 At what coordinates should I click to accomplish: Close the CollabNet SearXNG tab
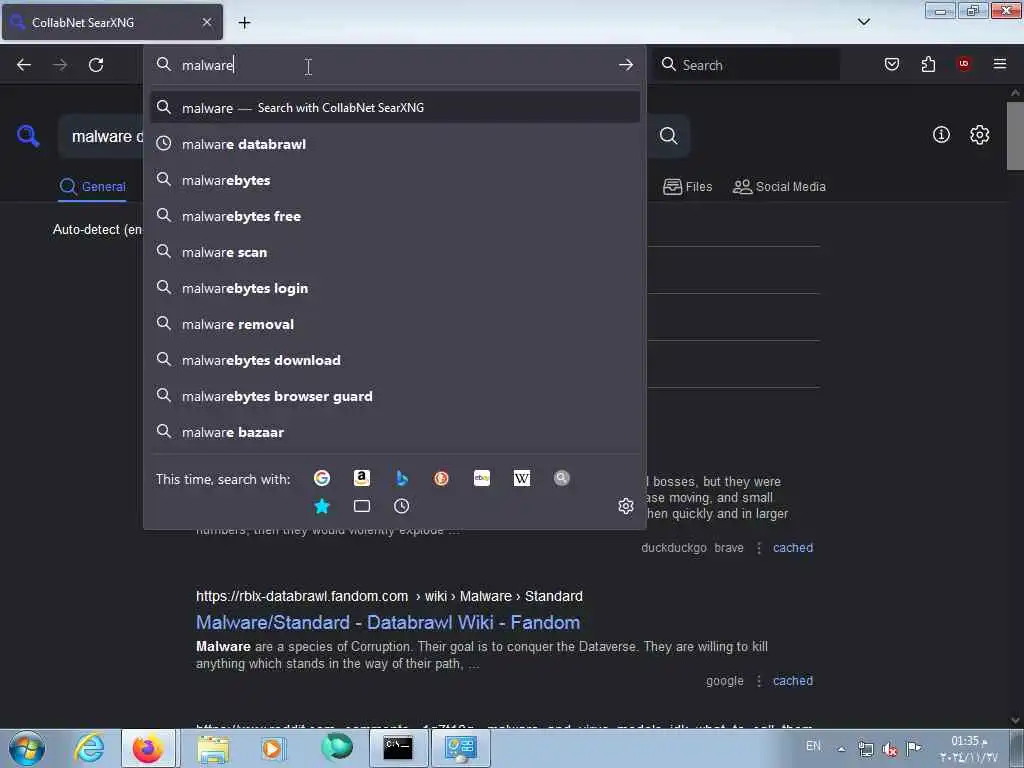207,22
